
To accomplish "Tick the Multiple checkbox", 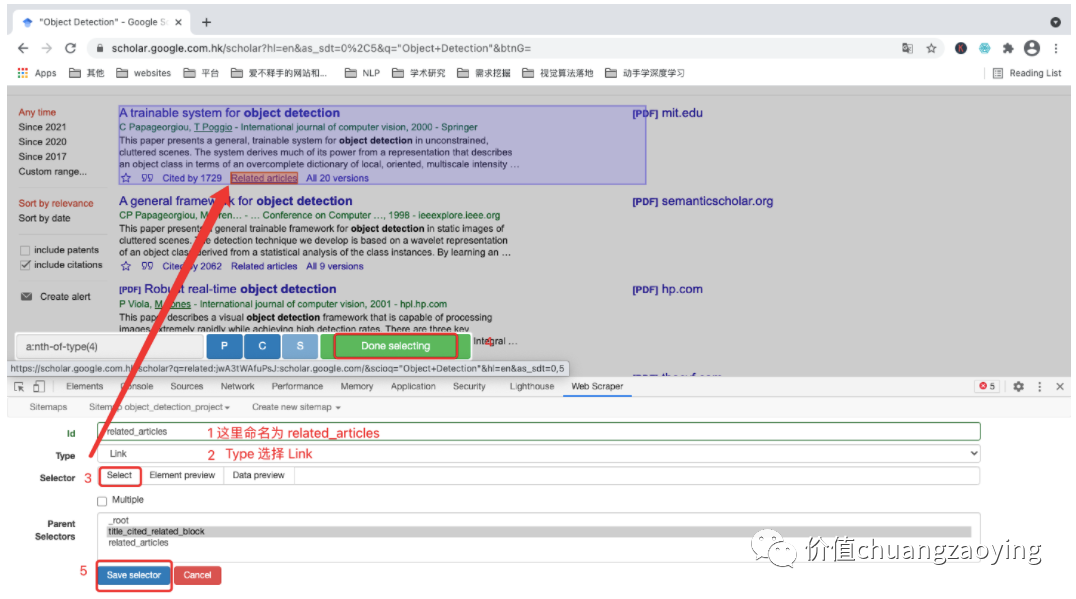I will 102,501.
